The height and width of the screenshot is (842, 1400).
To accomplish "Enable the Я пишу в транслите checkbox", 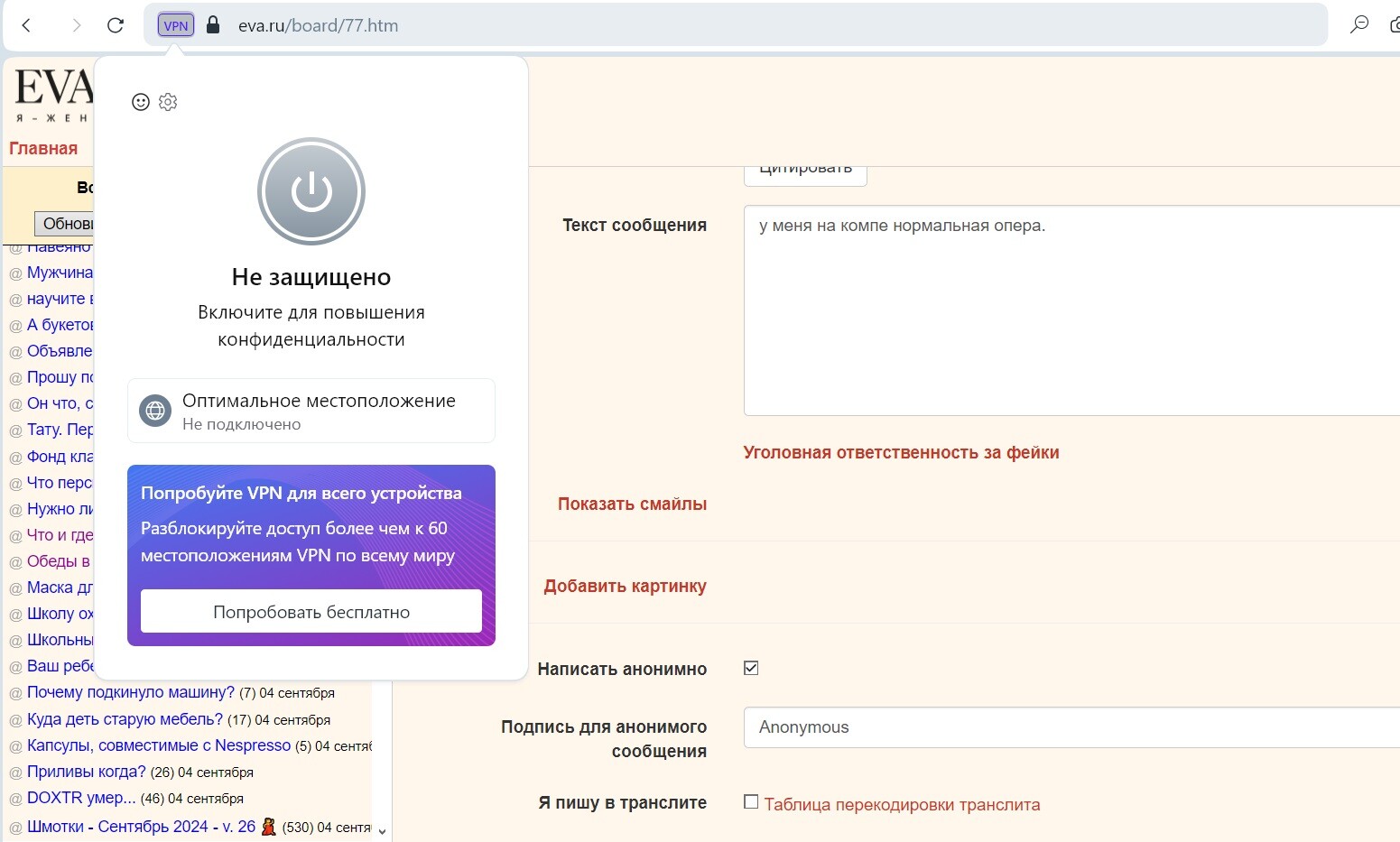I will click(x=751, y=801).
